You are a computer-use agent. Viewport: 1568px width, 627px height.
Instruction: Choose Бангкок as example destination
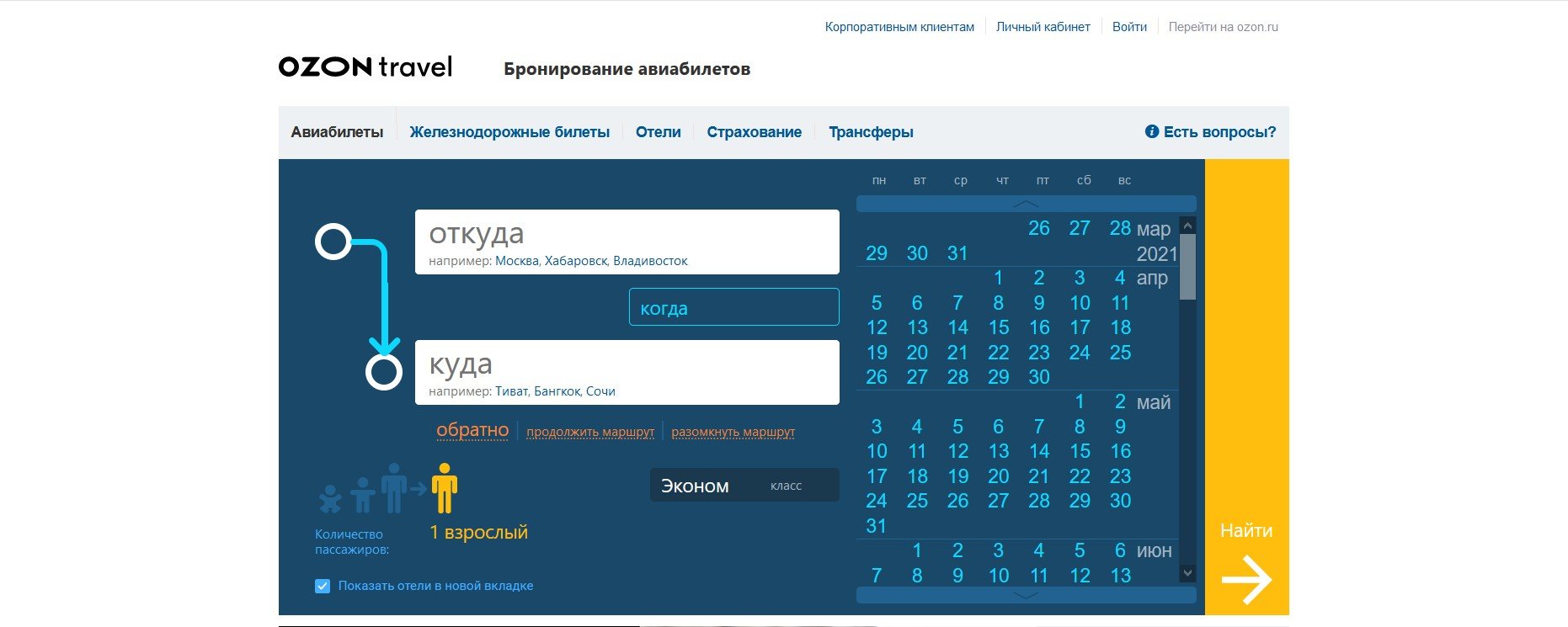(x=557, y=391)
